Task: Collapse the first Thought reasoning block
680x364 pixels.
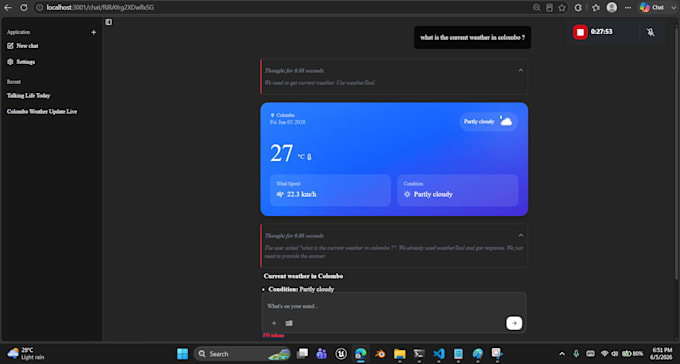Action: coord(521,70)
